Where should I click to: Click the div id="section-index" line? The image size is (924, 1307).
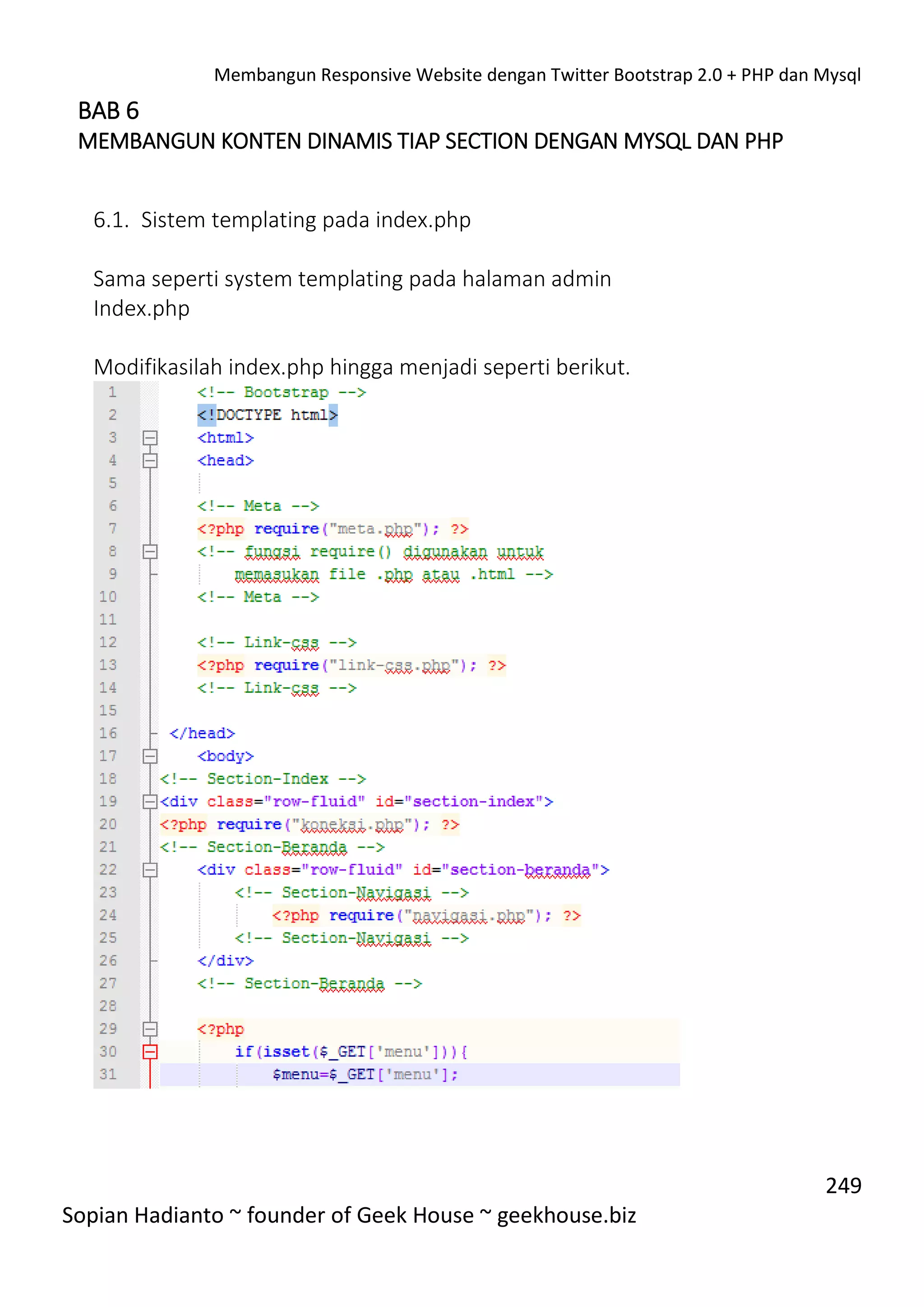click(356, 802)
